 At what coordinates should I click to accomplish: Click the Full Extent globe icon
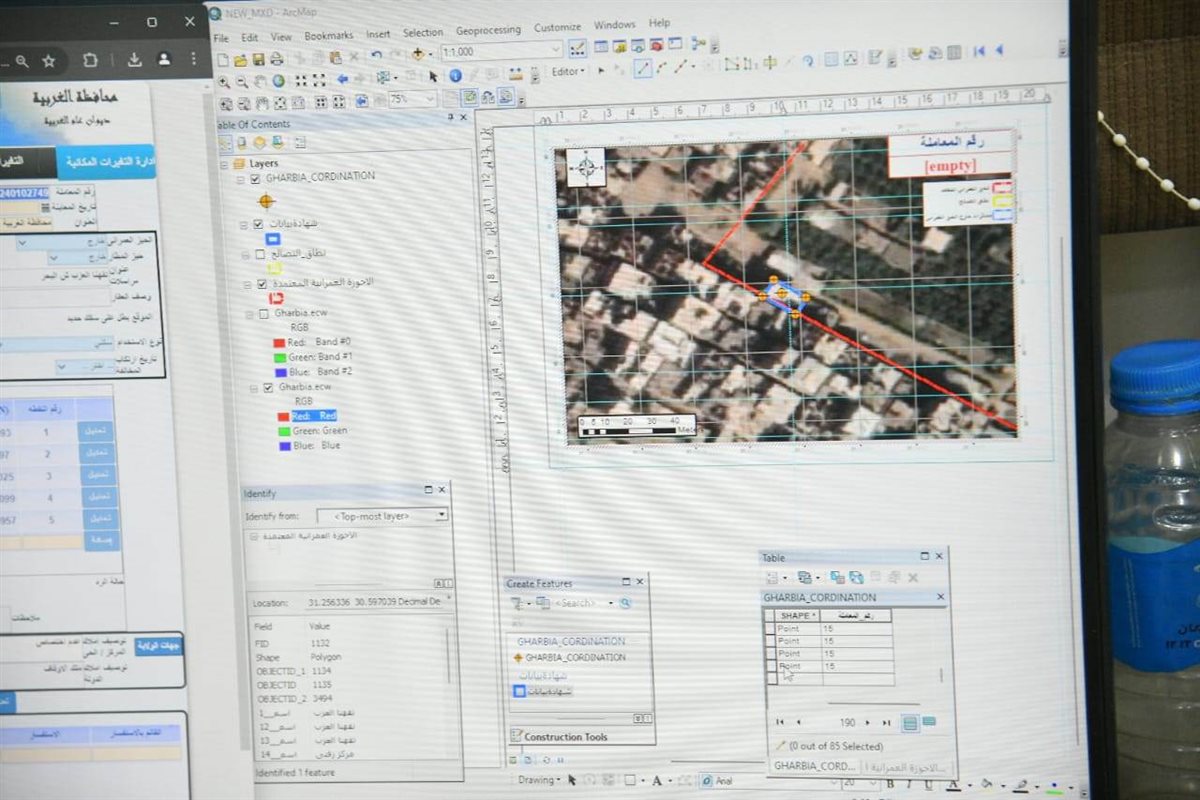coord(278,81)
